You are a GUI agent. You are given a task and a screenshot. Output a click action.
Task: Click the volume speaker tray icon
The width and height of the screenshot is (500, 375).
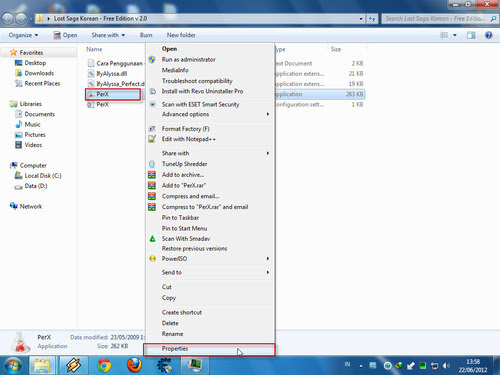coord(446,366)
